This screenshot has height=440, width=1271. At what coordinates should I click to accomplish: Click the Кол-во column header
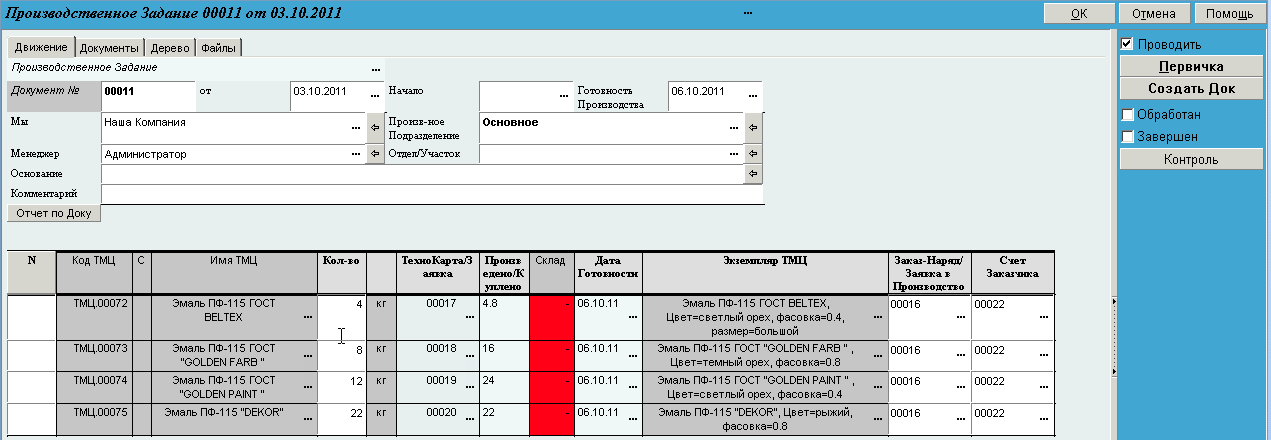click(342, 272)
